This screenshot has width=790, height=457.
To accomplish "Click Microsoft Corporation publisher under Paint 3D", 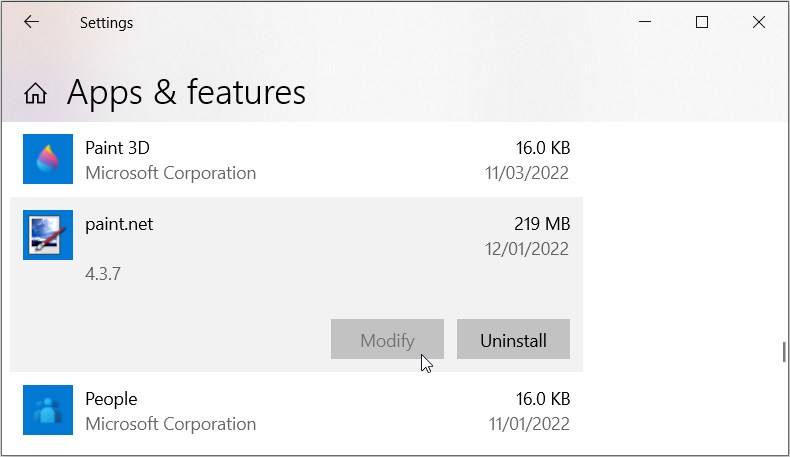I will [x=170, y=173].
